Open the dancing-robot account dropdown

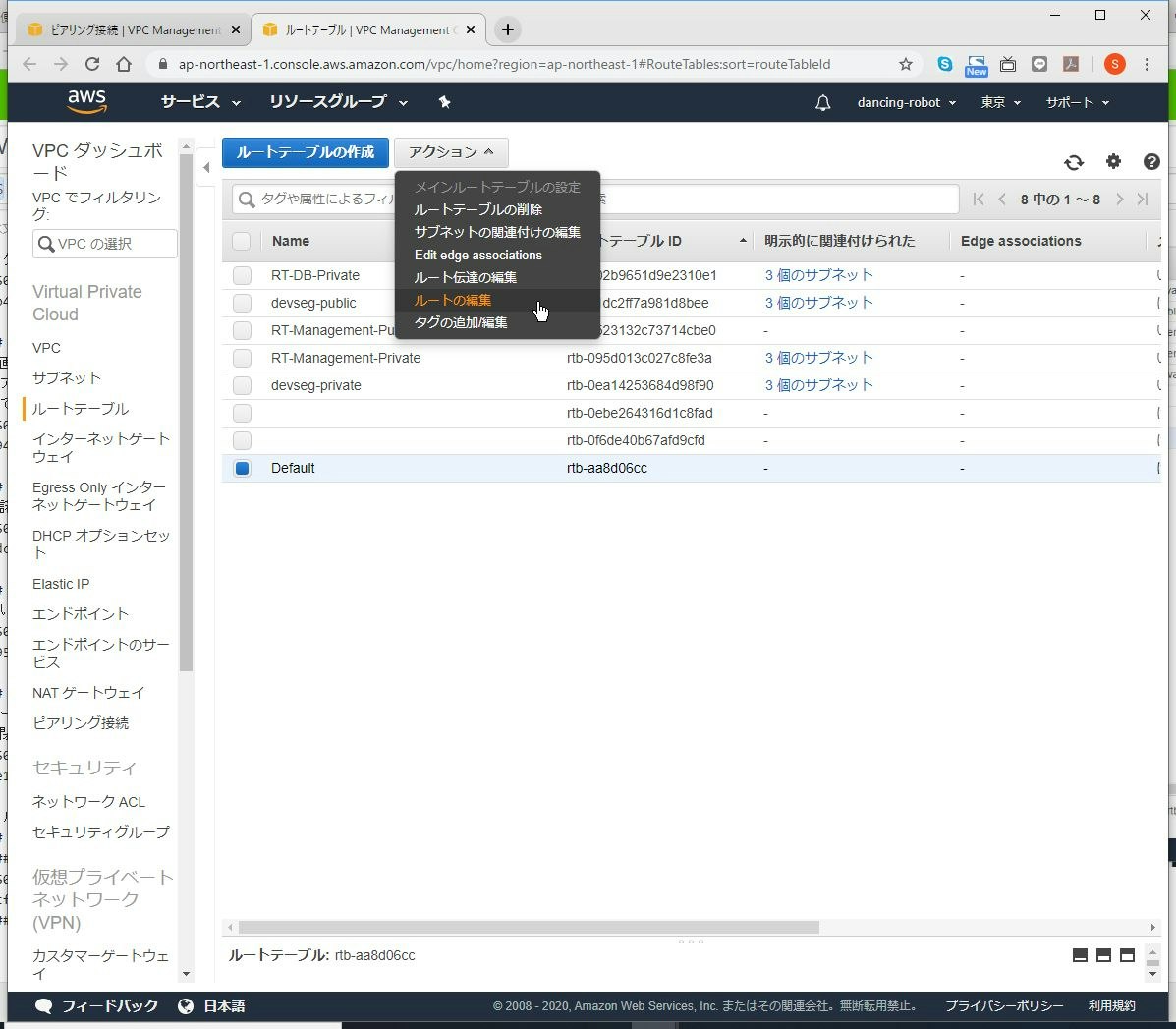point(906,103)
